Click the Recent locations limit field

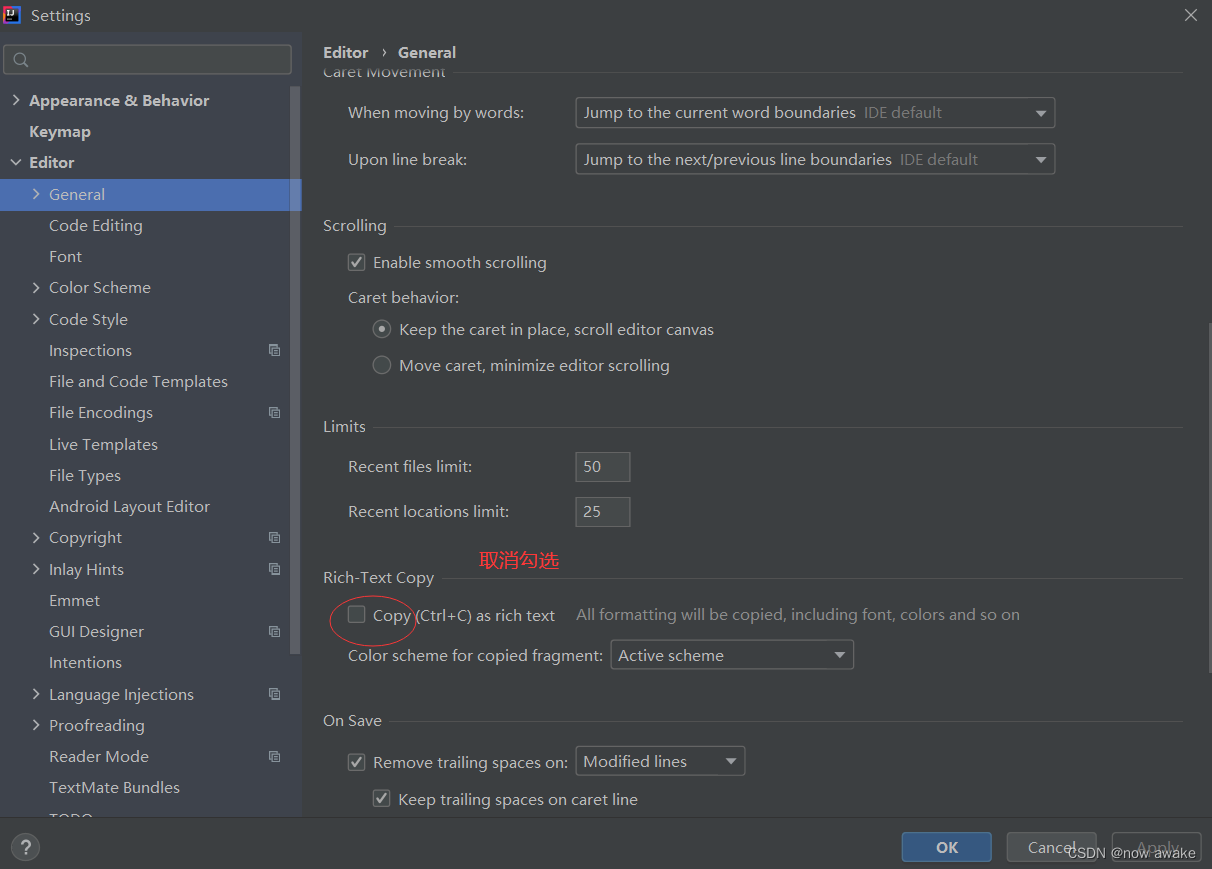tap(603, 512)
